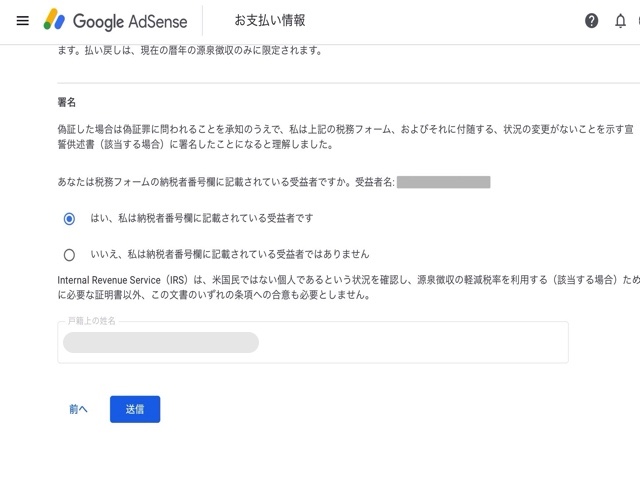Select the はい beneficiary radio button
The image size is (640, 480).
click(x=69, y=218)
